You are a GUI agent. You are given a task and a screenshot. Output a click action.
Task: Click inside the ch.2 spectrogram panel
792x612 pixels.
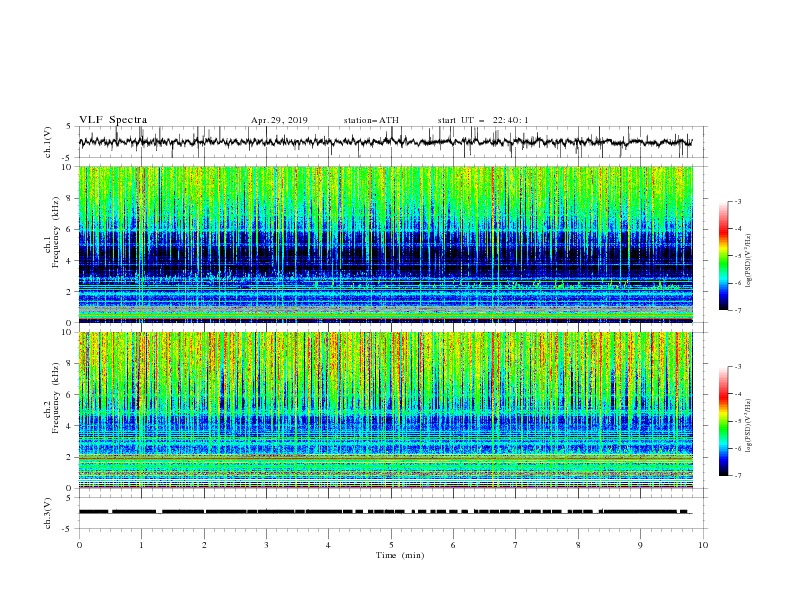[385, 410]
